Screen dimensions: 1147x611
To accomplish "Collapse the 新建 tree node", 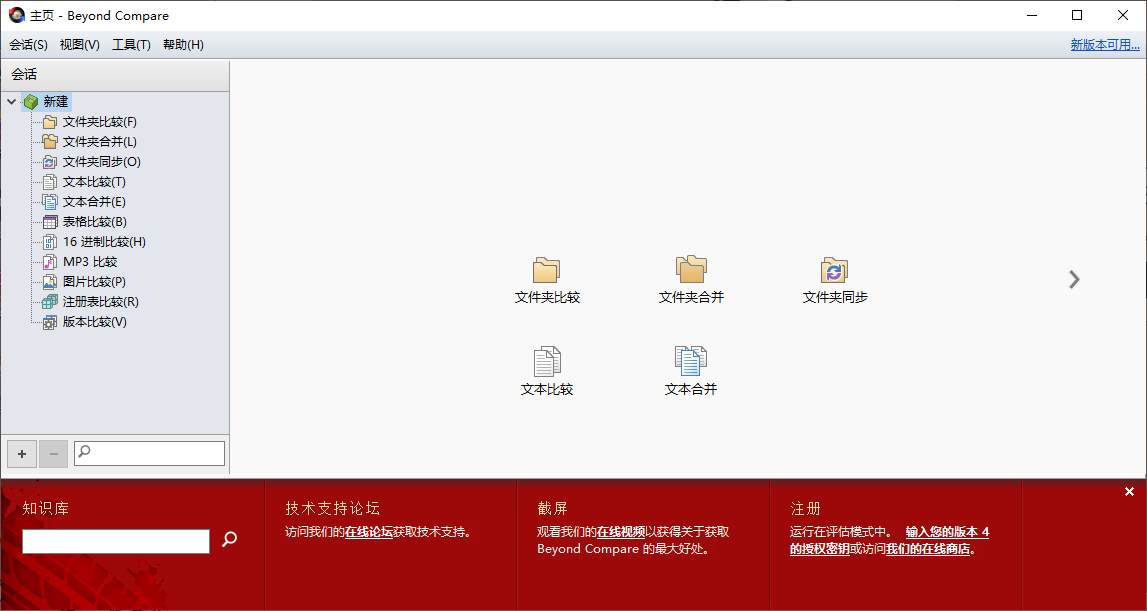I will (x=11, y=102).
